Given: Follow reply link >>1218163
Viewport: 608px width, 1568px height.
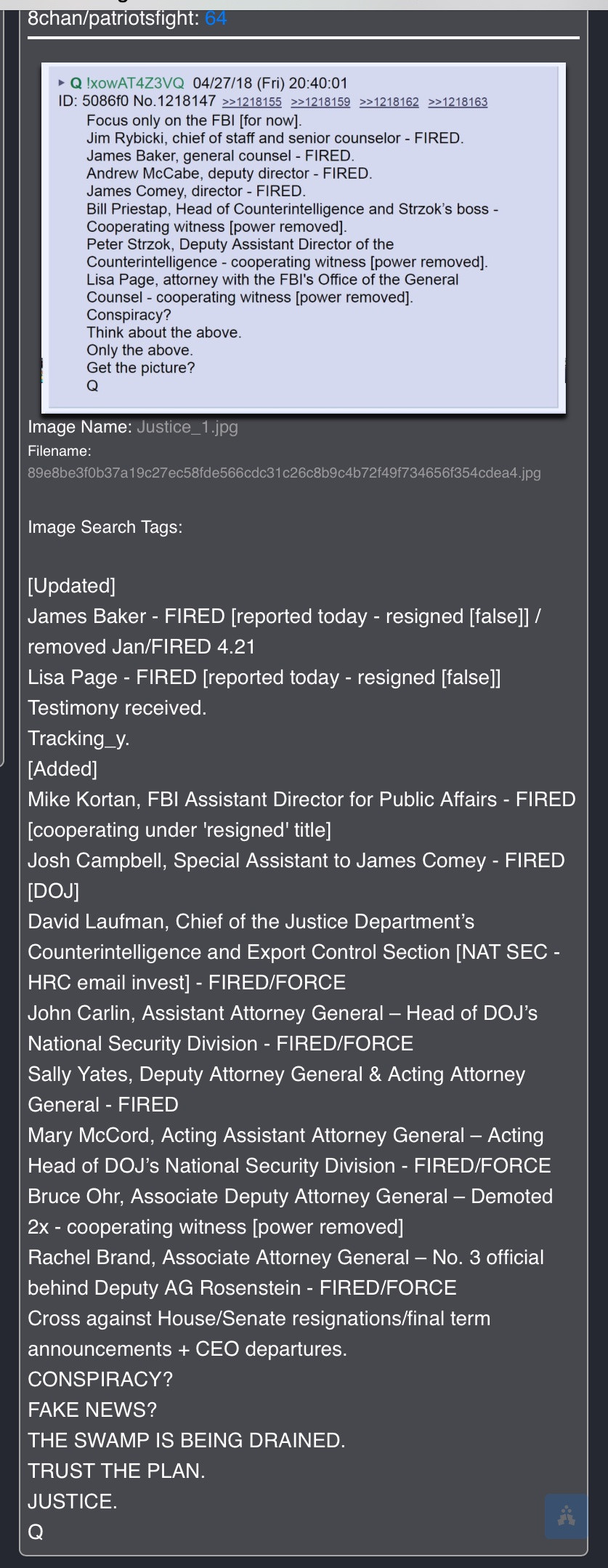Looking at the screenshot, I should 458,102.
